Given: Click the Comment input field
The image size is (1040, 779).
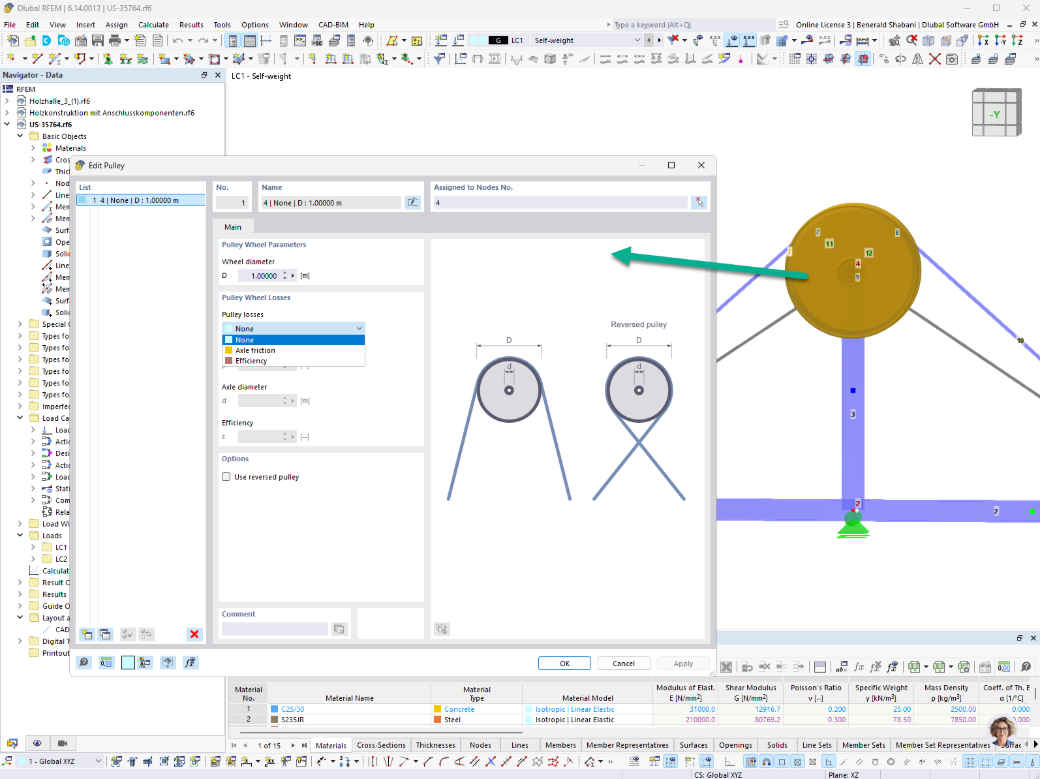Looking at the screenshot, I should (275, 628).
